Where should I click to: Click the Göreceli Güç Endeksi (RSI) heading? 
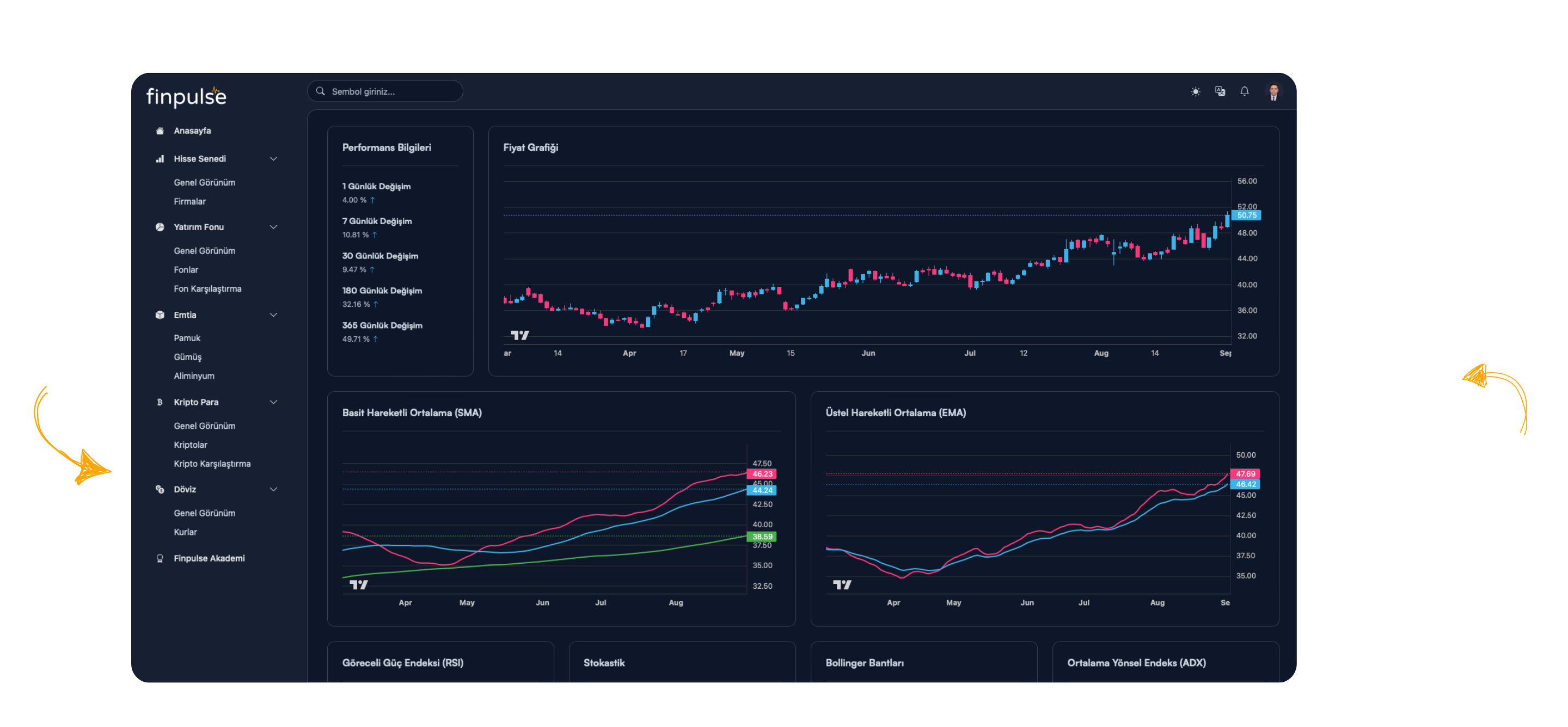pos(403,662)
